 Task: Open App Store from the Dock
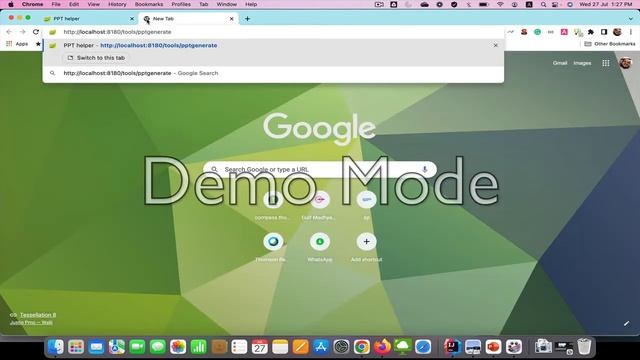coord(321,347)
